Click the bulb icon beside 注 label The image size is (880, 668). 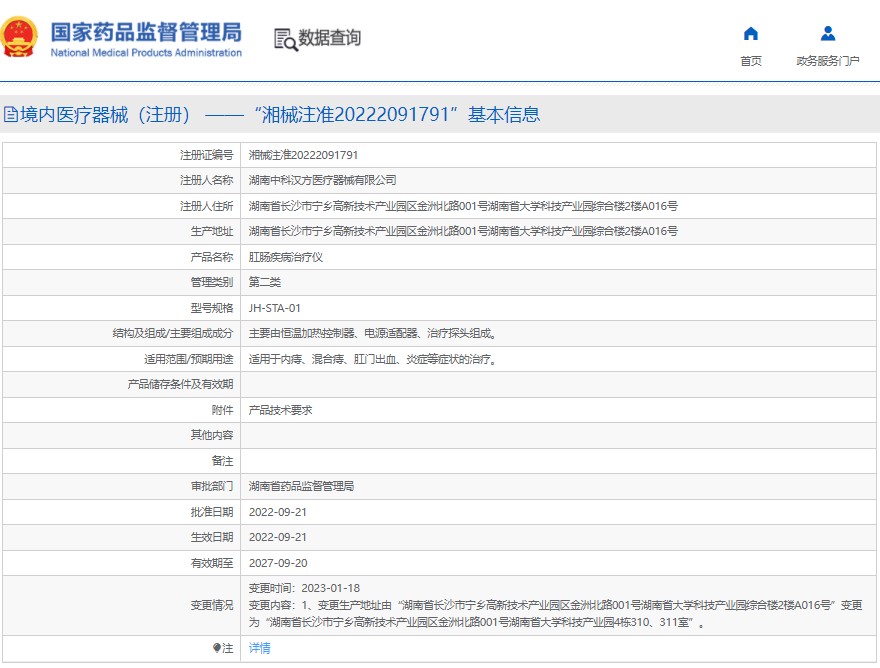point(217,648)
